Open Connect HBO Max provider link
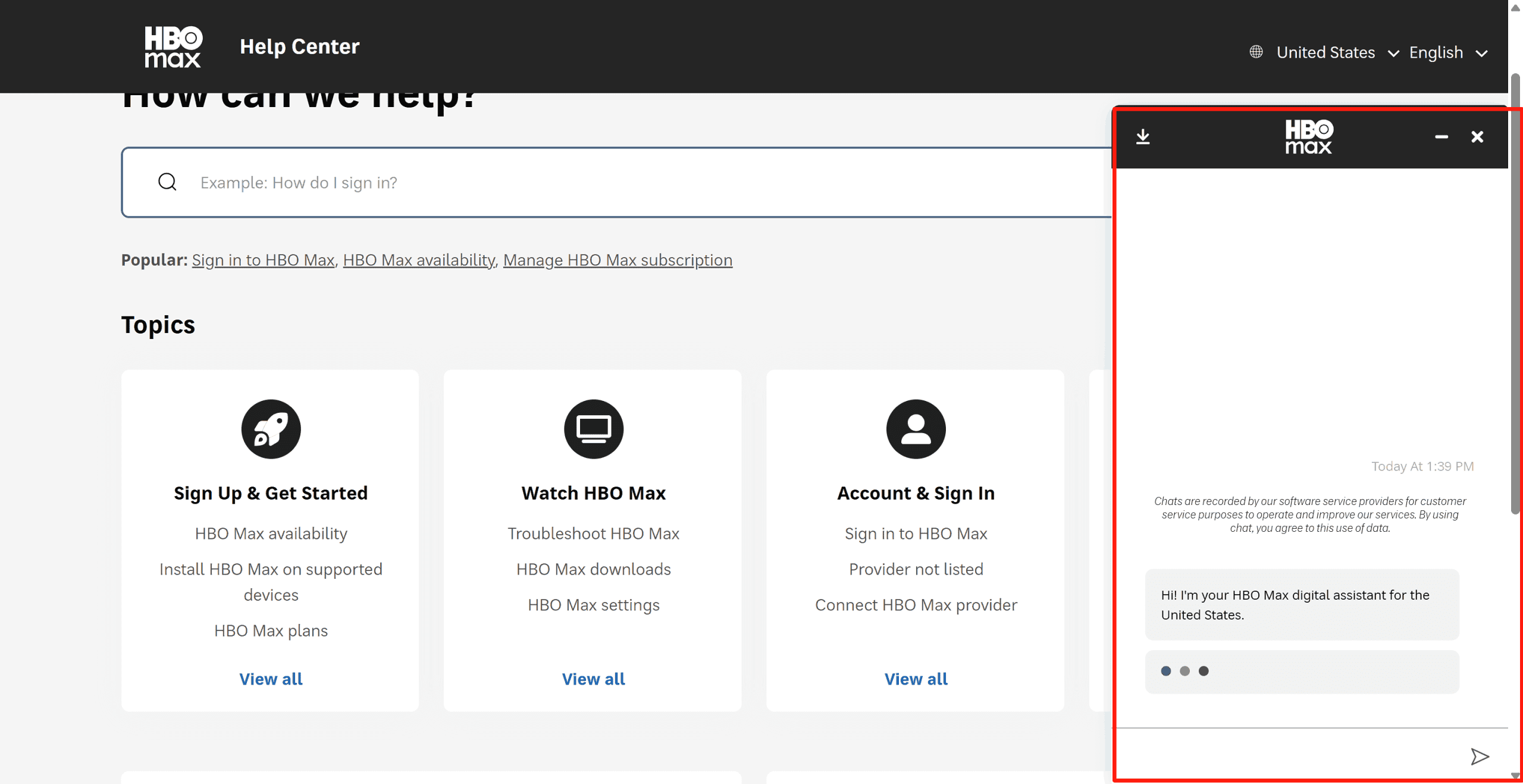Image resolution: width=1523 pixels, height=784 pixels. pos(916,605)
